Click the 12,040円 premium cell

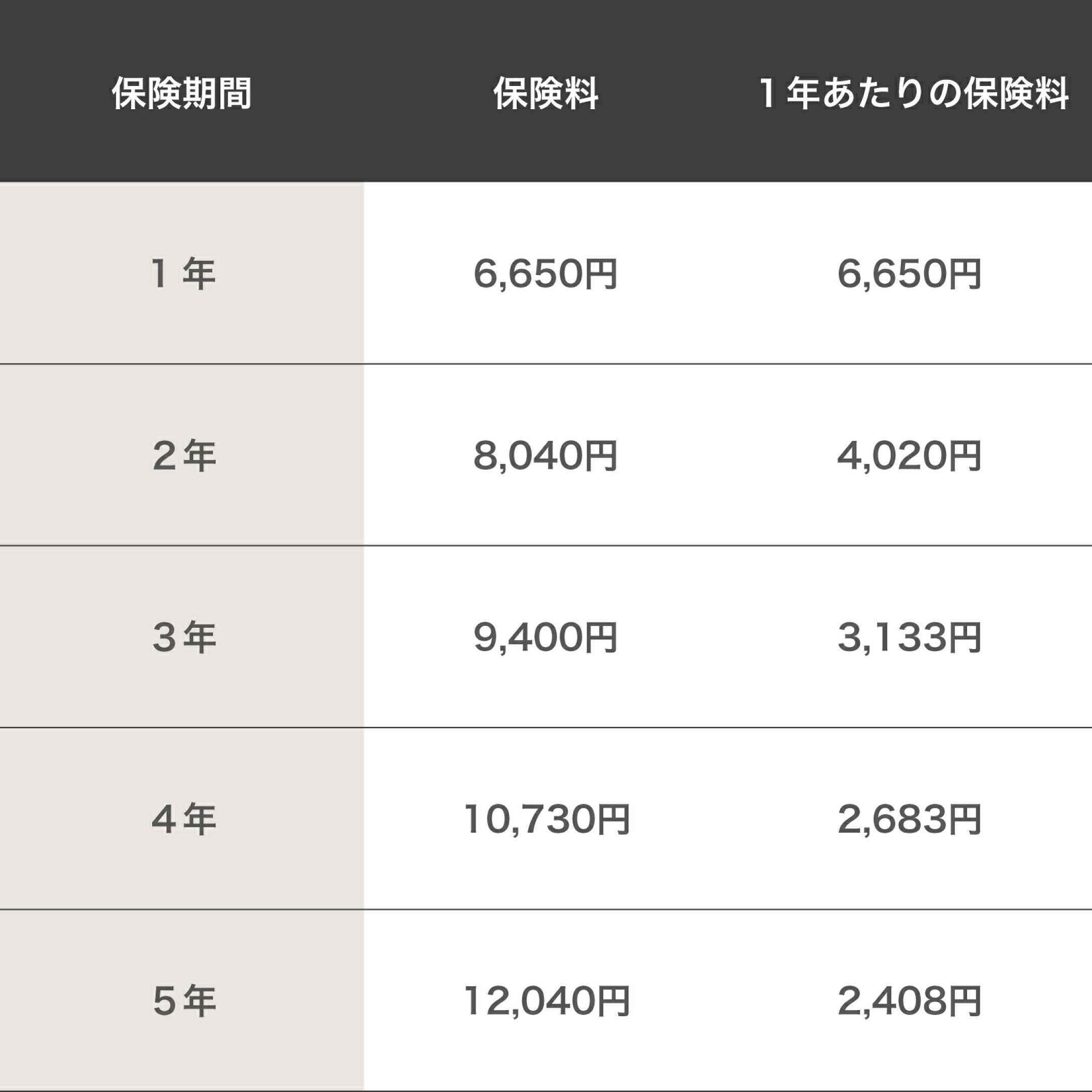[547, 1001]
